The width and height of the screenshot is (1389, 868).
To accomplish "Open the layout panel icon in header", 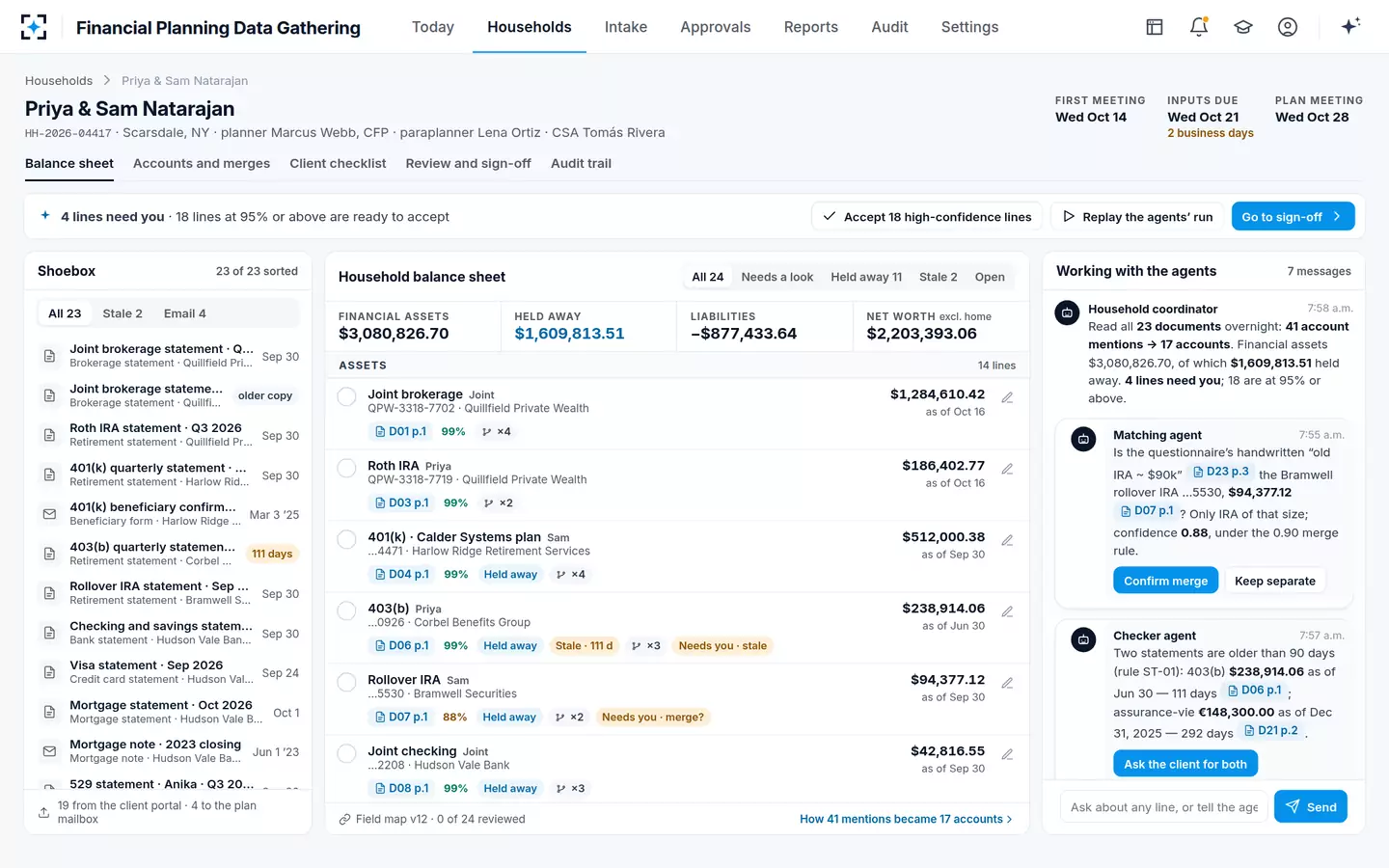I will point(1155,27).
